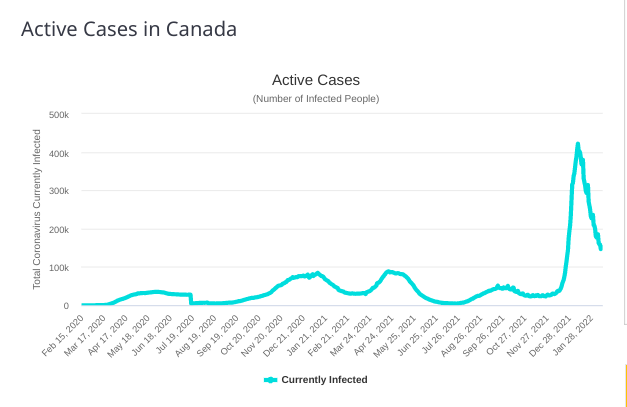Click the 400k y-axis label
This screenshot has height=407, width=627.
point(58,153)
